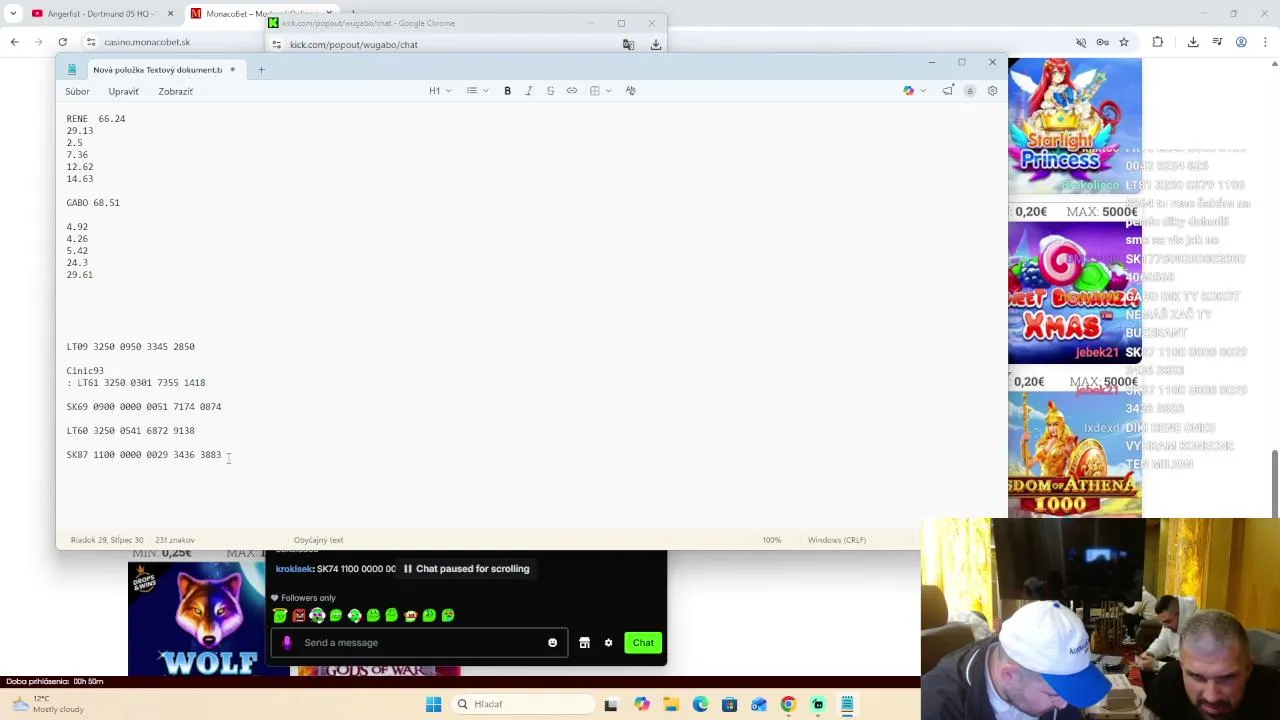Click the RENE 66.24 line in Notepad
The width and height of the screenshot is (1280, 720).
(x=96, y=119)
